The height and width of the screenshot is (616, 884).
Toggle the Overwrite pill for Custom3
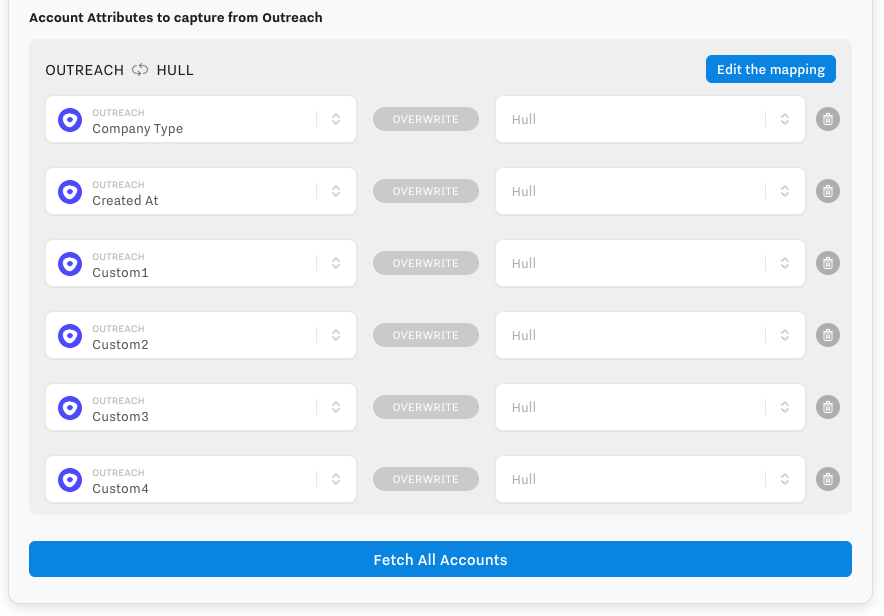(x=426, y=408)
